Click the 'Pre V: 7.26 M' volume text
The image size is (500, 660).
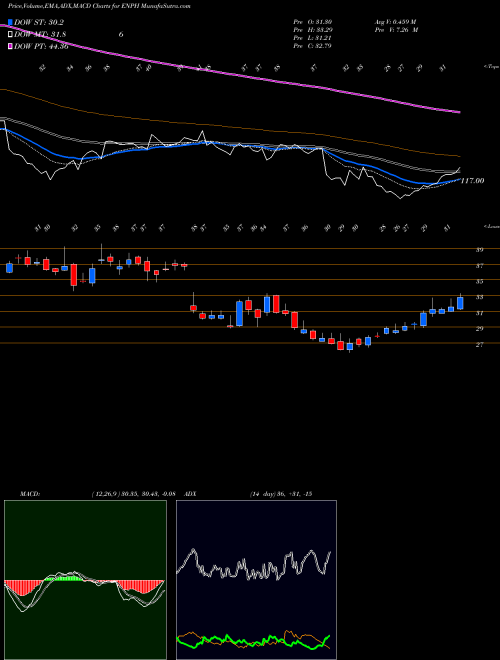pyautogui.click(x=396, y=30)
